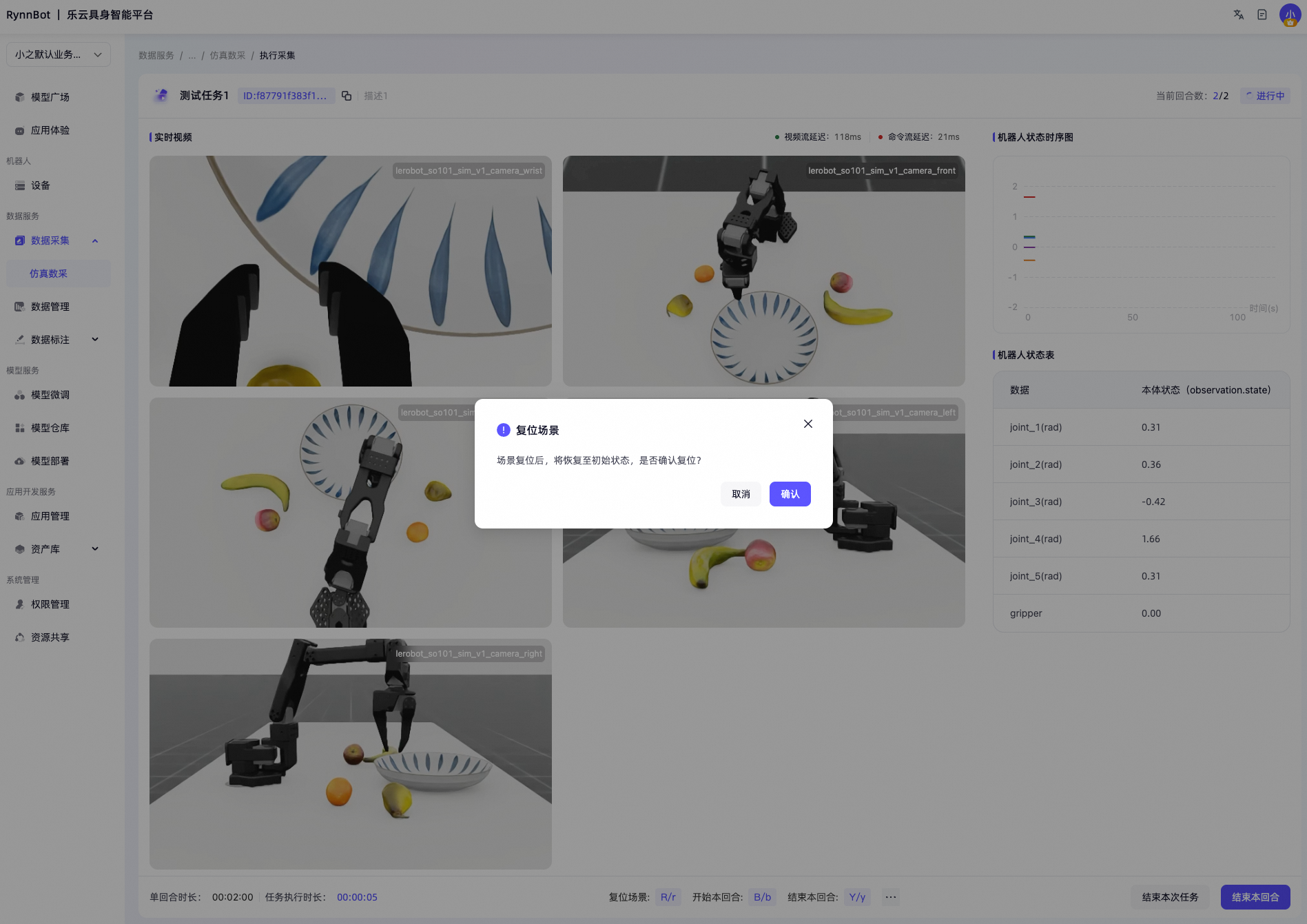Copy the task ID with the copy icon
This screenshot has height=924, width=1307.
(347, 96)
